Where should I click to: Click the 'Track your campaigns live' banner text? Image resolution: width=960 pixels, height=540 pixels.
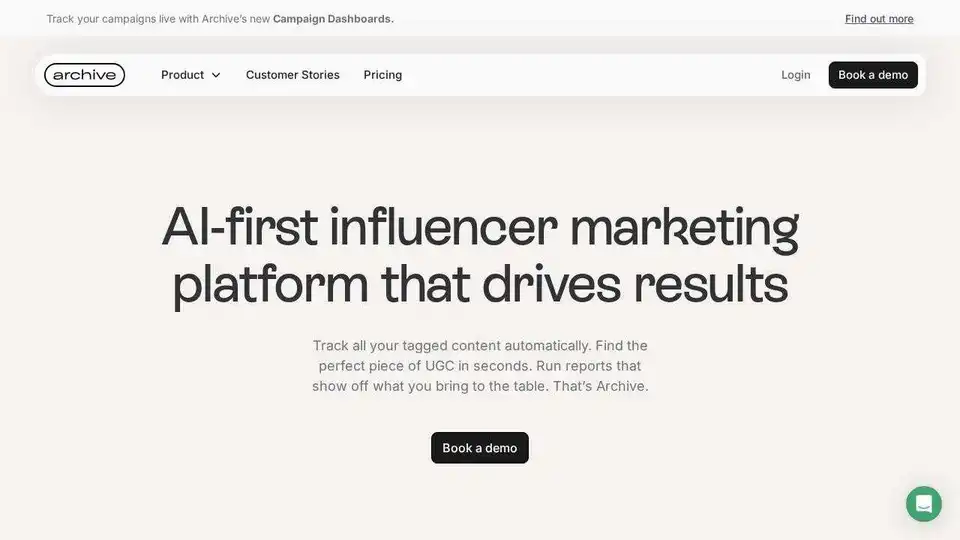click(111, 19)
